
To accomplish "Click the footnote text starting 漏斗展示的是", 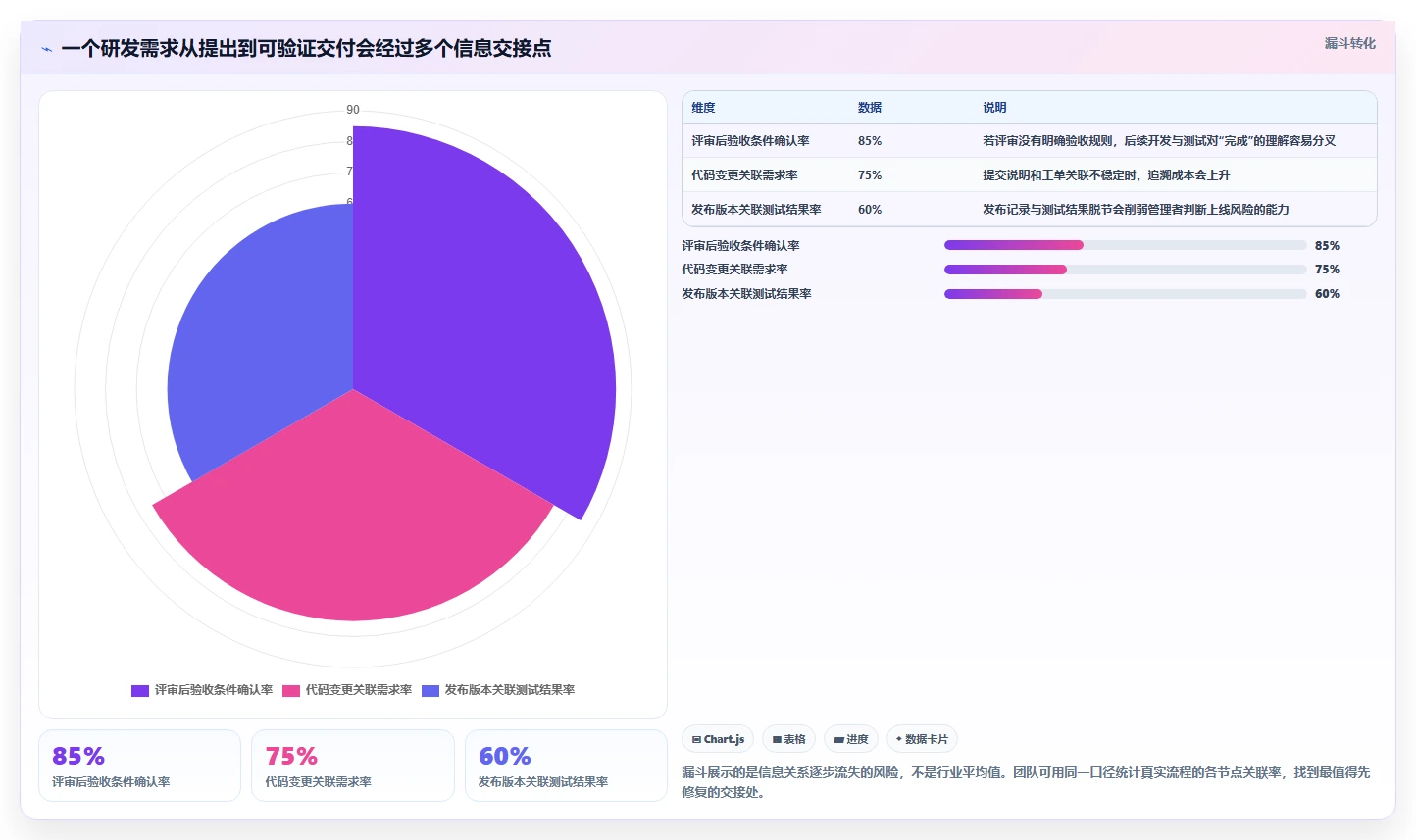I will pyautogui.click(x=1026, y=782).
